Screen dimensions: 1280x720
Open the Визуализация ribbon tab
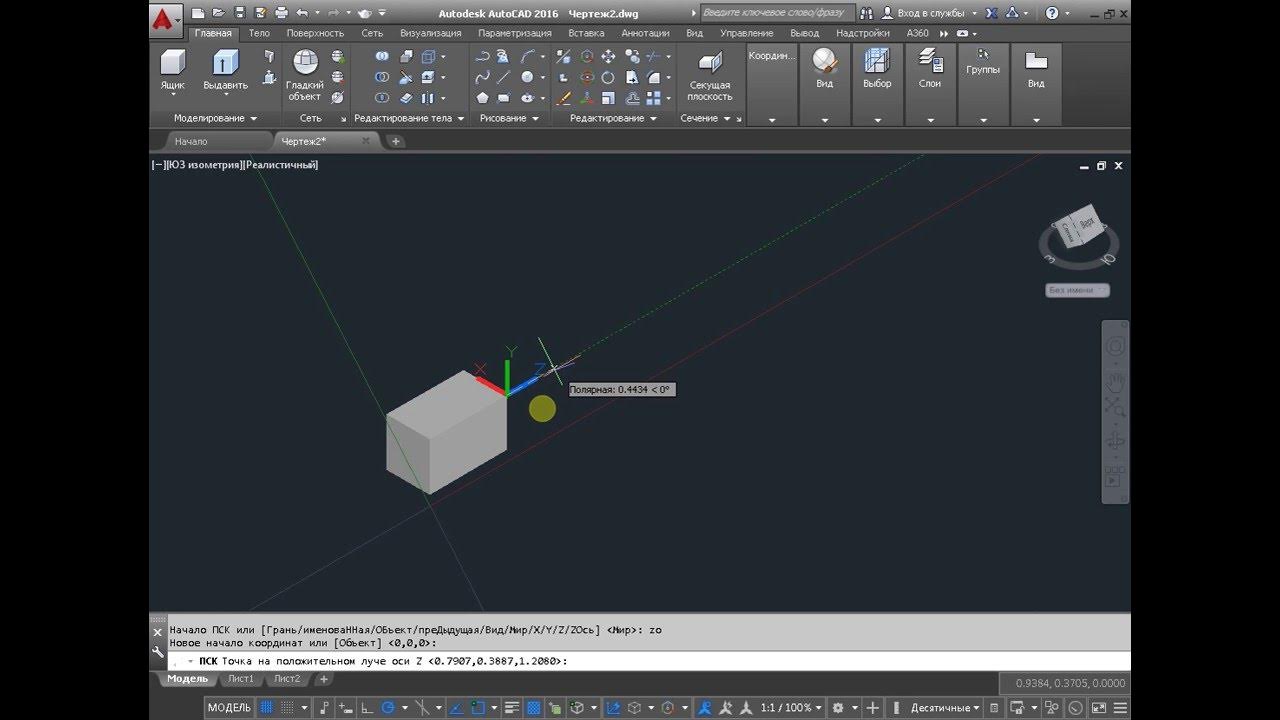(x=431, y=33)
